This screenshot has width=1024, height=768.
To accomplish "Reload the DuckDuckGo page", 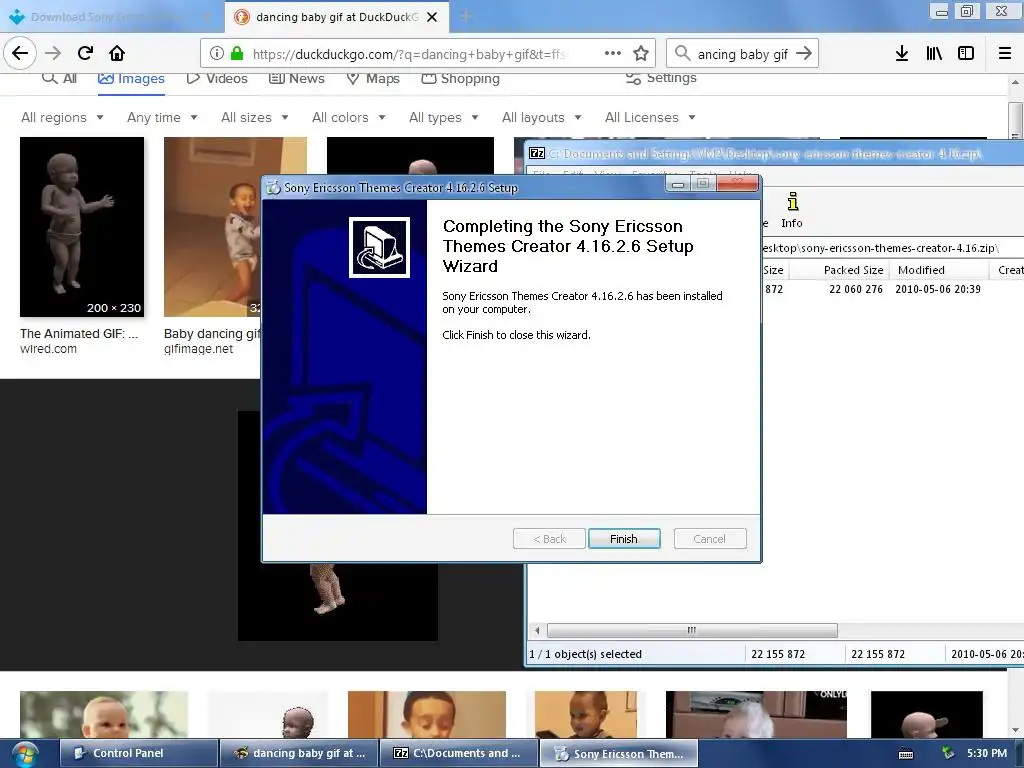I will (85, 53).
